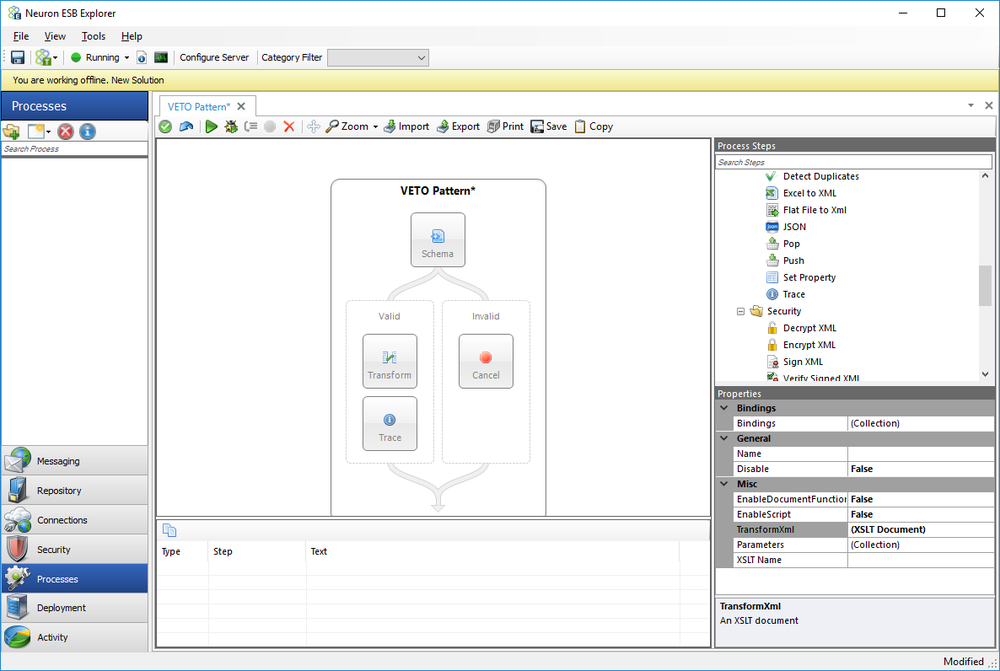Click the green play arrow to test process
Viewport: 1000px width, 671px height.
pos(211,126)
